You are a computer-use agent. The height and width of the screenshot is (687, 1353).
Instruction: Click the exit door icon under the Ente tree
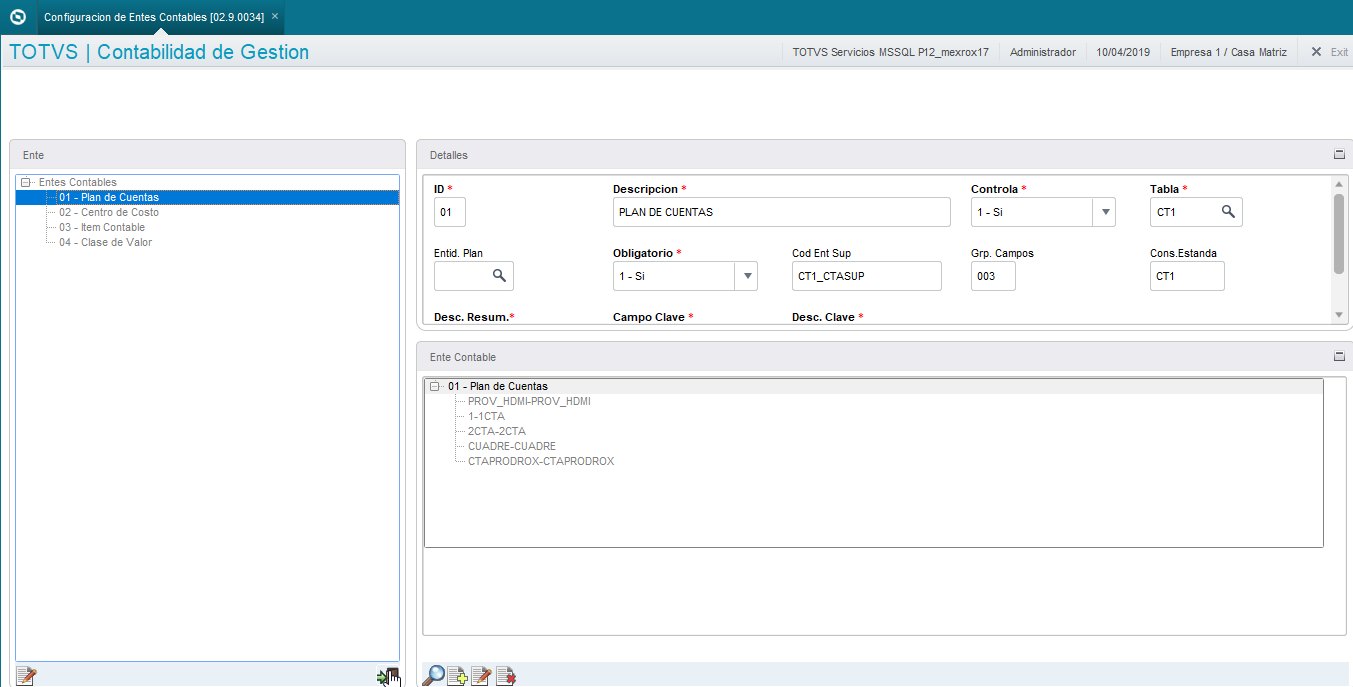click(x=388, y=676)
